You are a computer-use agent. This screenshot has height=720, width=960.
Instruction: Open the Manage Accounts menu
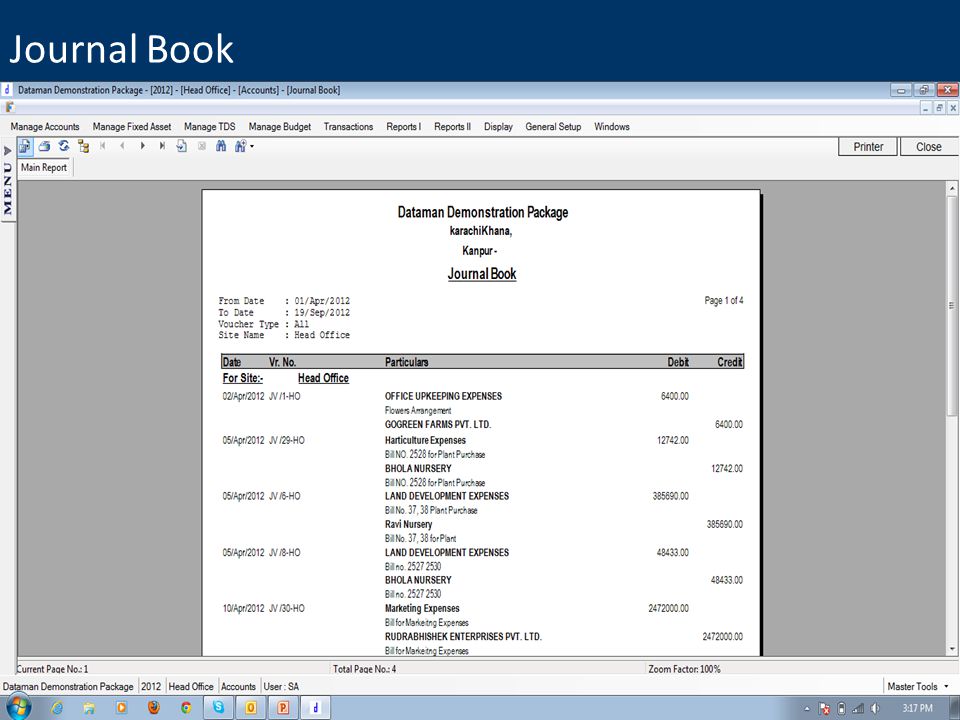coord(45,127)
